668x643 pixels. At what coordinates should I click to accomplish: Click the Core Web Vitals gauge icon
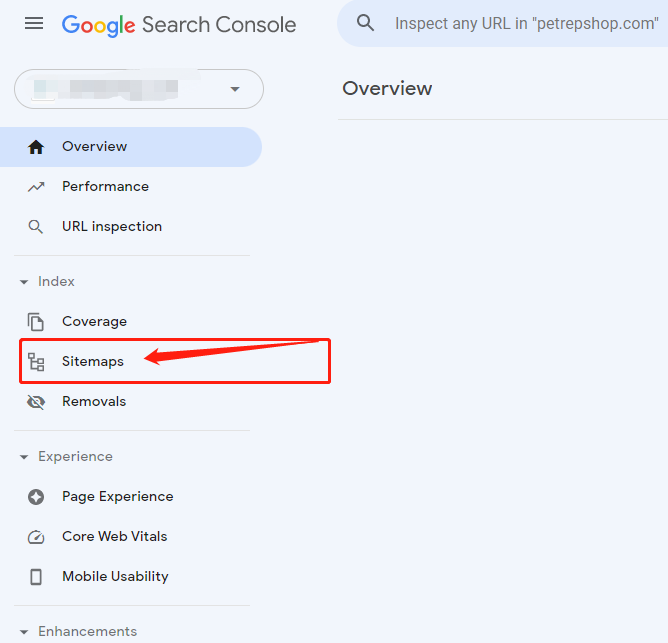[x=36, y=537]
